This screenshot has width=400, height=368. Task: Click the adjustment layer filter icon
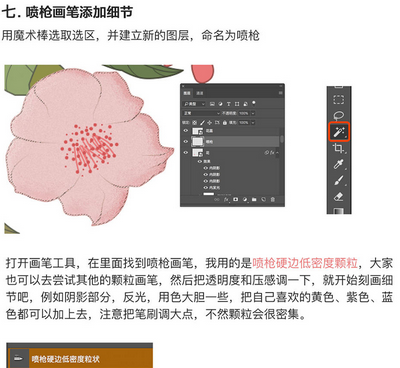[220, 104]
